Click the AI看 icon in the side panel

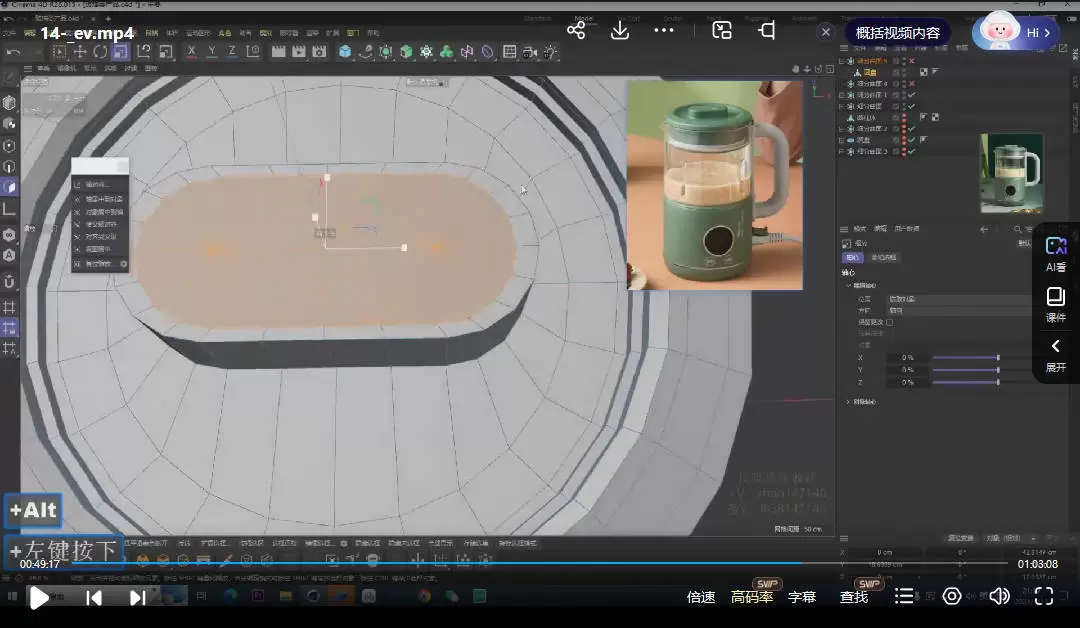pos(1056,254)
